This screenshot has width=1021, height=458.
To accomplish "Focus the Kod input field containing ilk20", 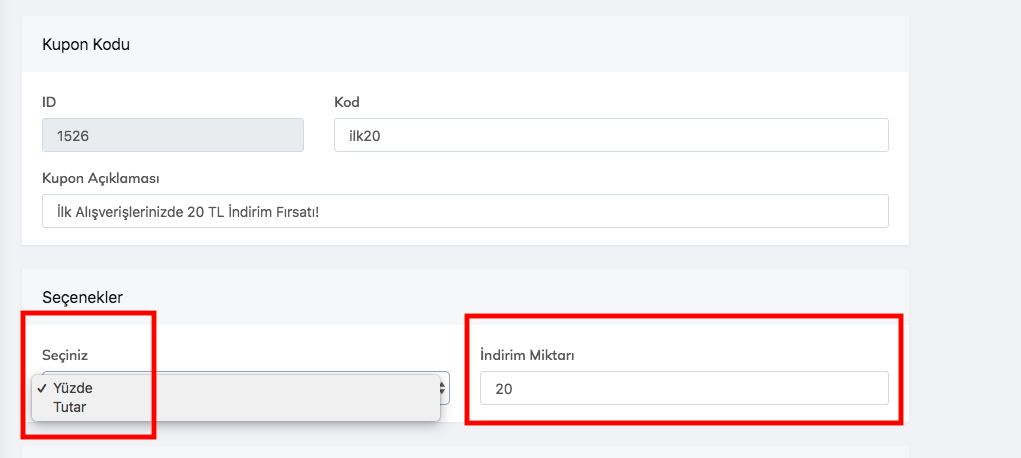I will 610,135.
